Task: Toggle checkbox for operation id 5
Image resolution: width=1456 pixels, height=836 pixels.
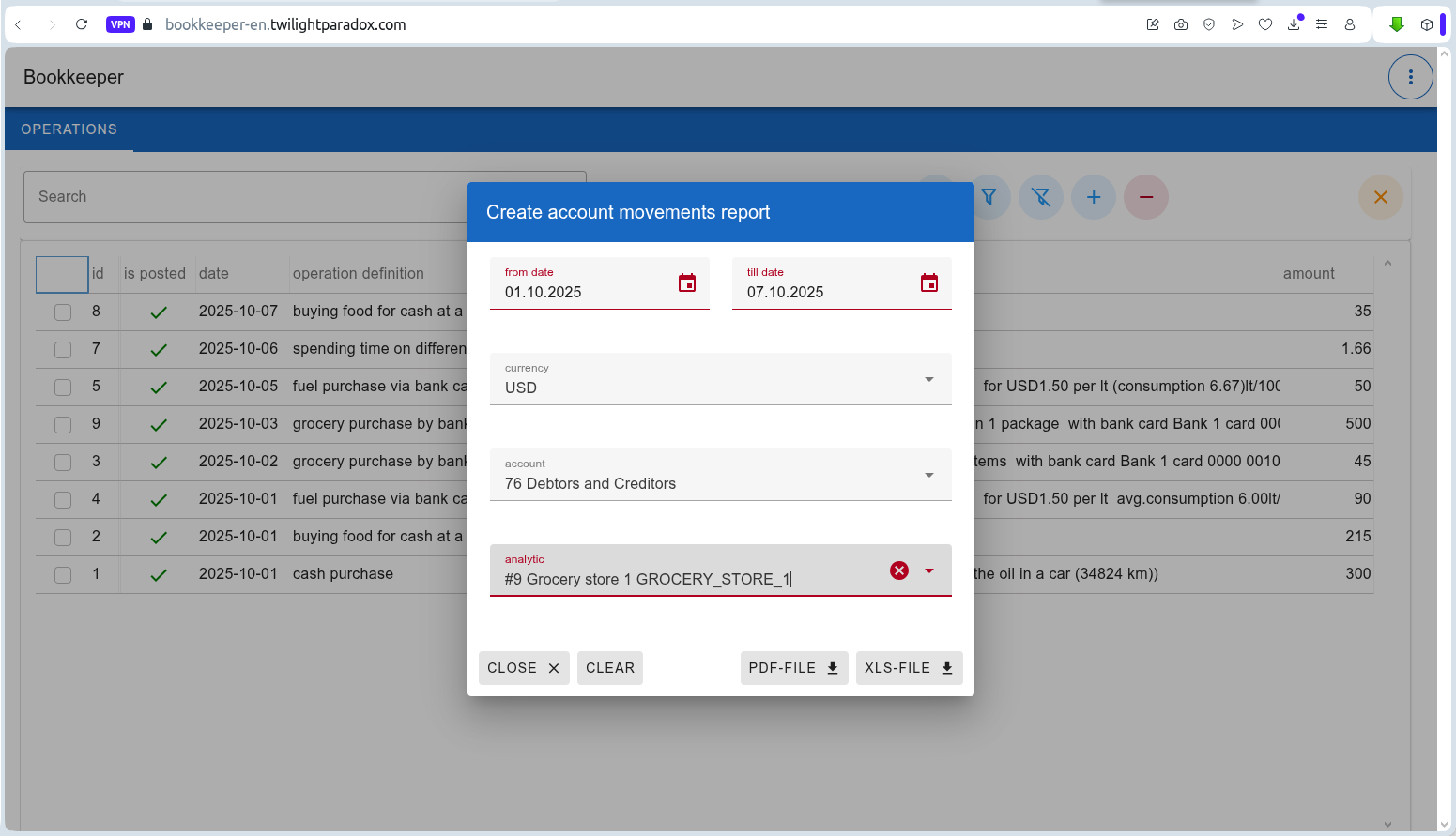Action: [63, 388]
